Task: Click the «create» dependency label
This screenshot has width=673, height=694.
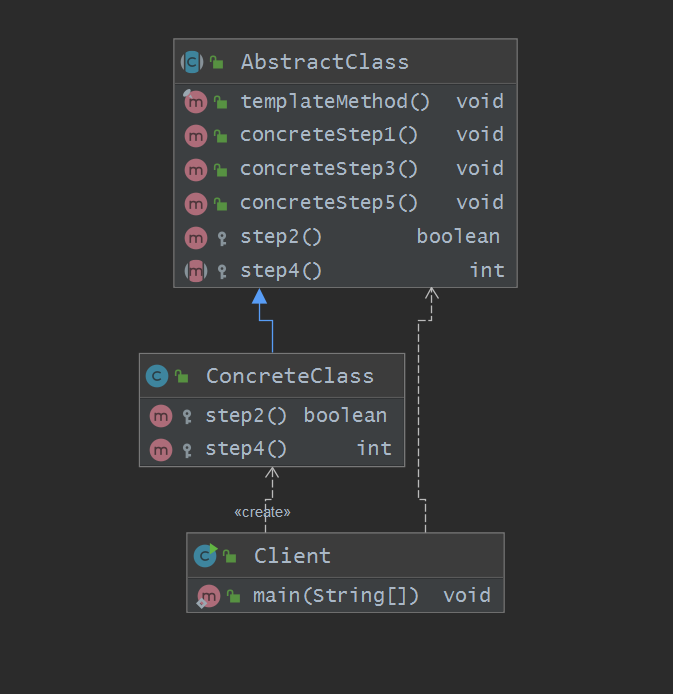Action: [x=262, y=512]
